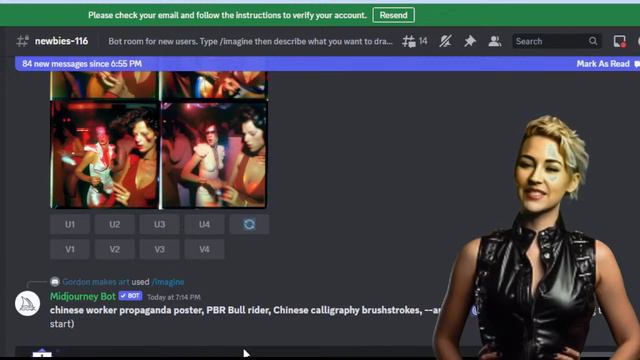Upscale image one with U1
The height and width of the screenshot is (360, 640).
(x=70, y=224)
